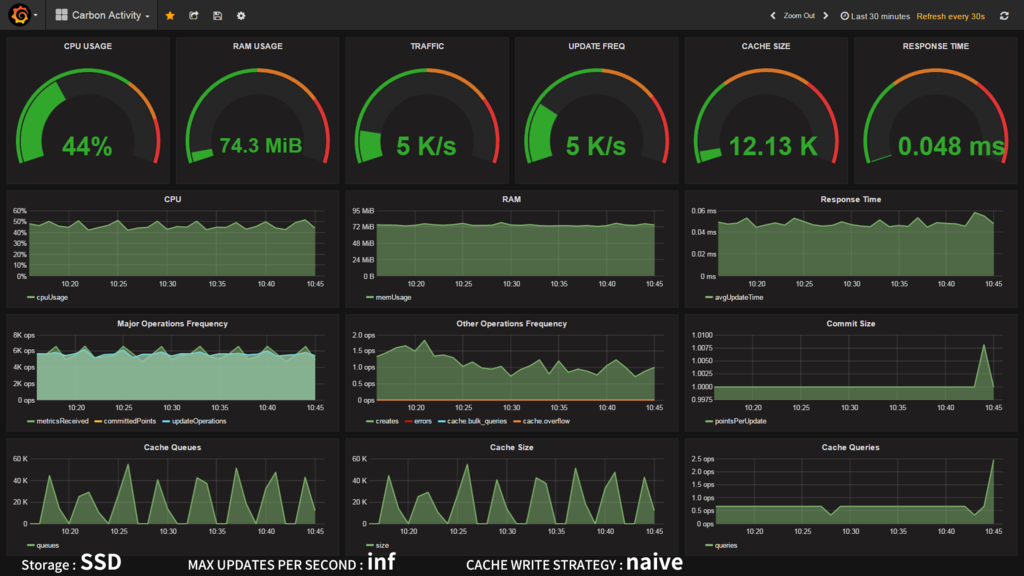Open the Carbon Activity dashboard dropdown
The image size is (1024, 576).
click(x=103, y=15)
